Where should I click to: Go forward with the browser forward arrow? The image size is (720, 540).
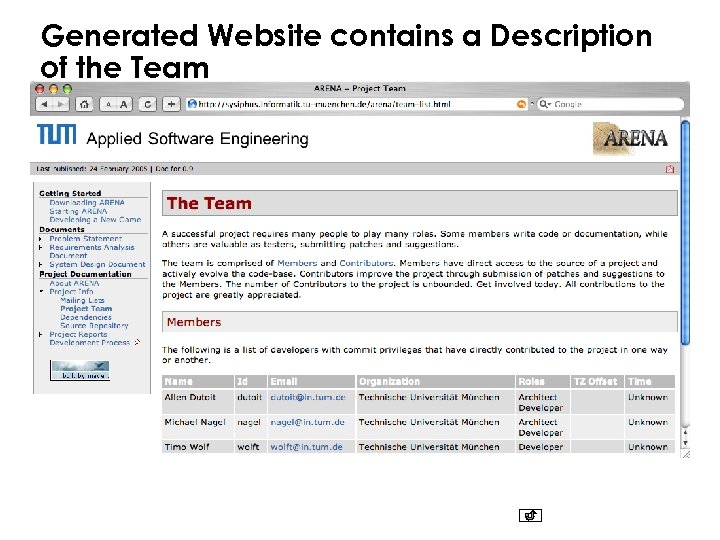pyautogui.click(x=61, y=104)
